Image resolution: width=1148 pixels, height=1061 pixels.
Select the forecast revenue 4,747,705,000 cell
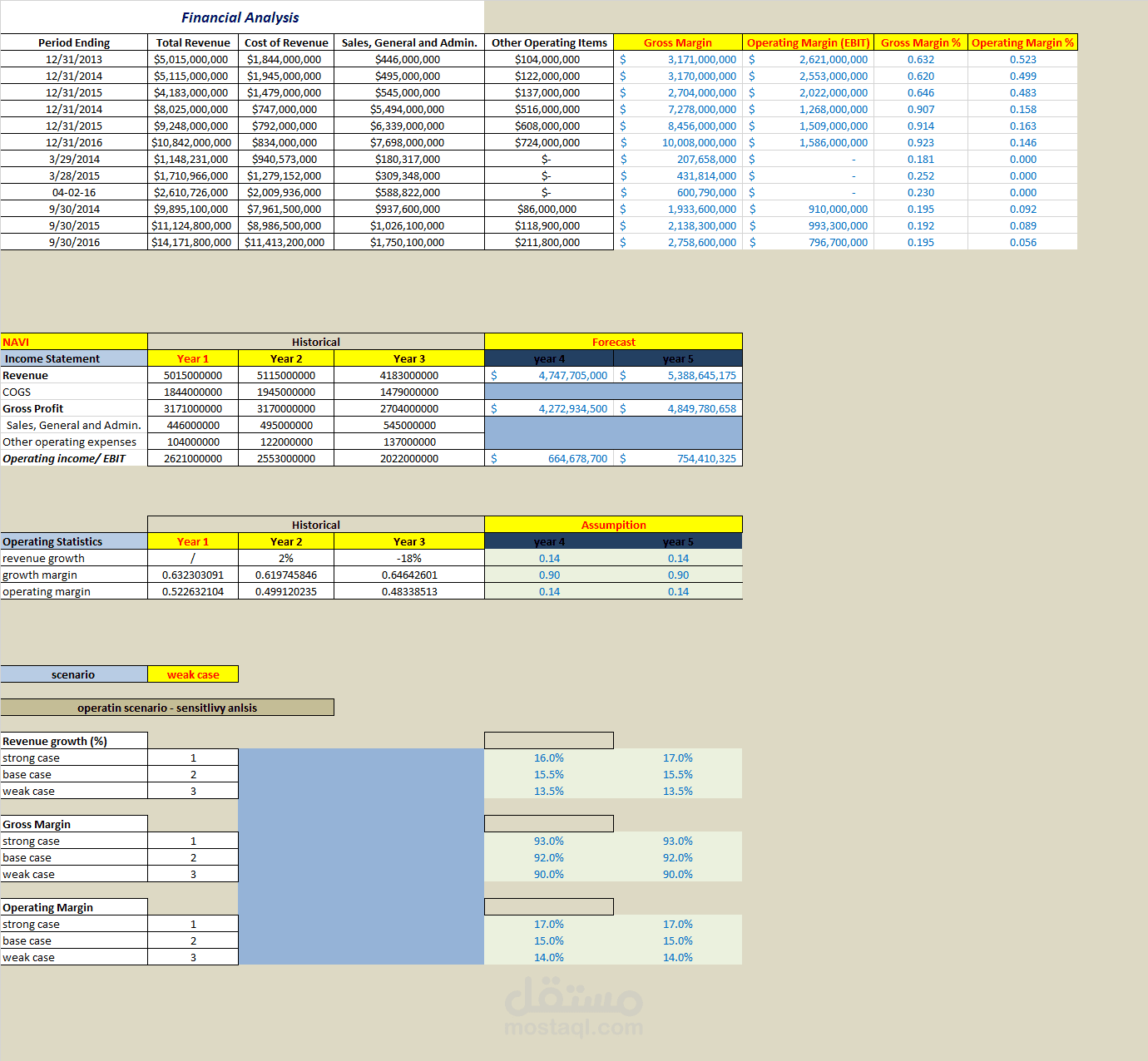549,375
